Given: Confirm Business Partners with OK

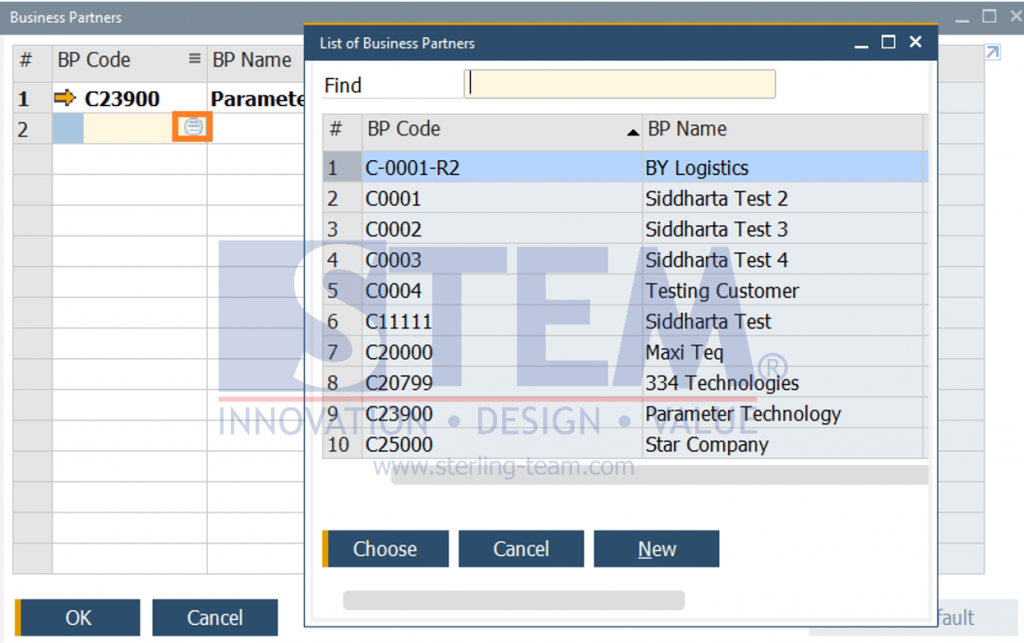Looking at the screenshot, I should coord(77,617).
